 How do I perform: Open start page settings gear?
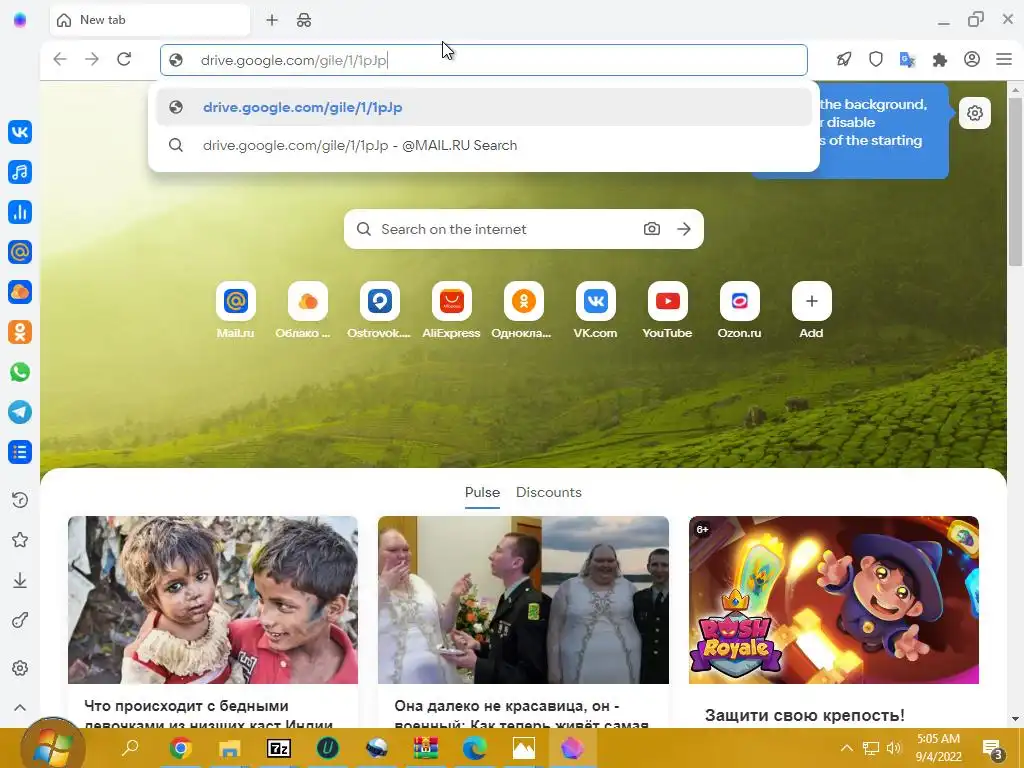click(974, 113)
